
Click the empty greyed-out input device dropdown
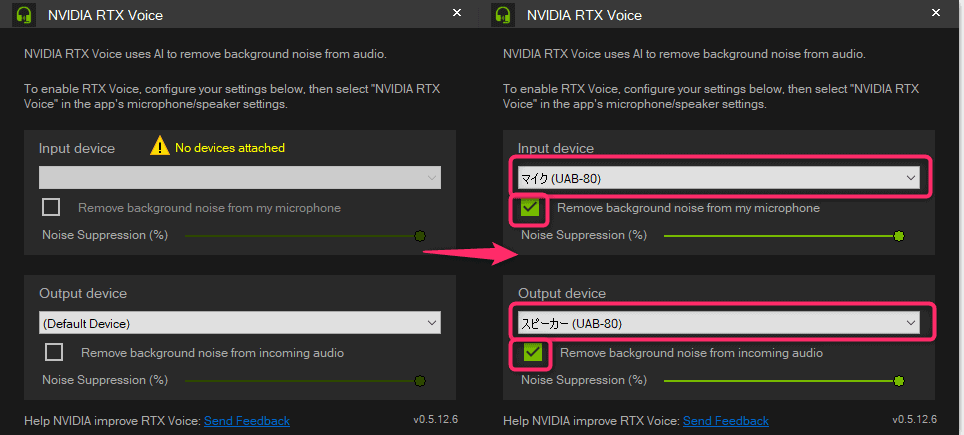click(x=240, y=178)
